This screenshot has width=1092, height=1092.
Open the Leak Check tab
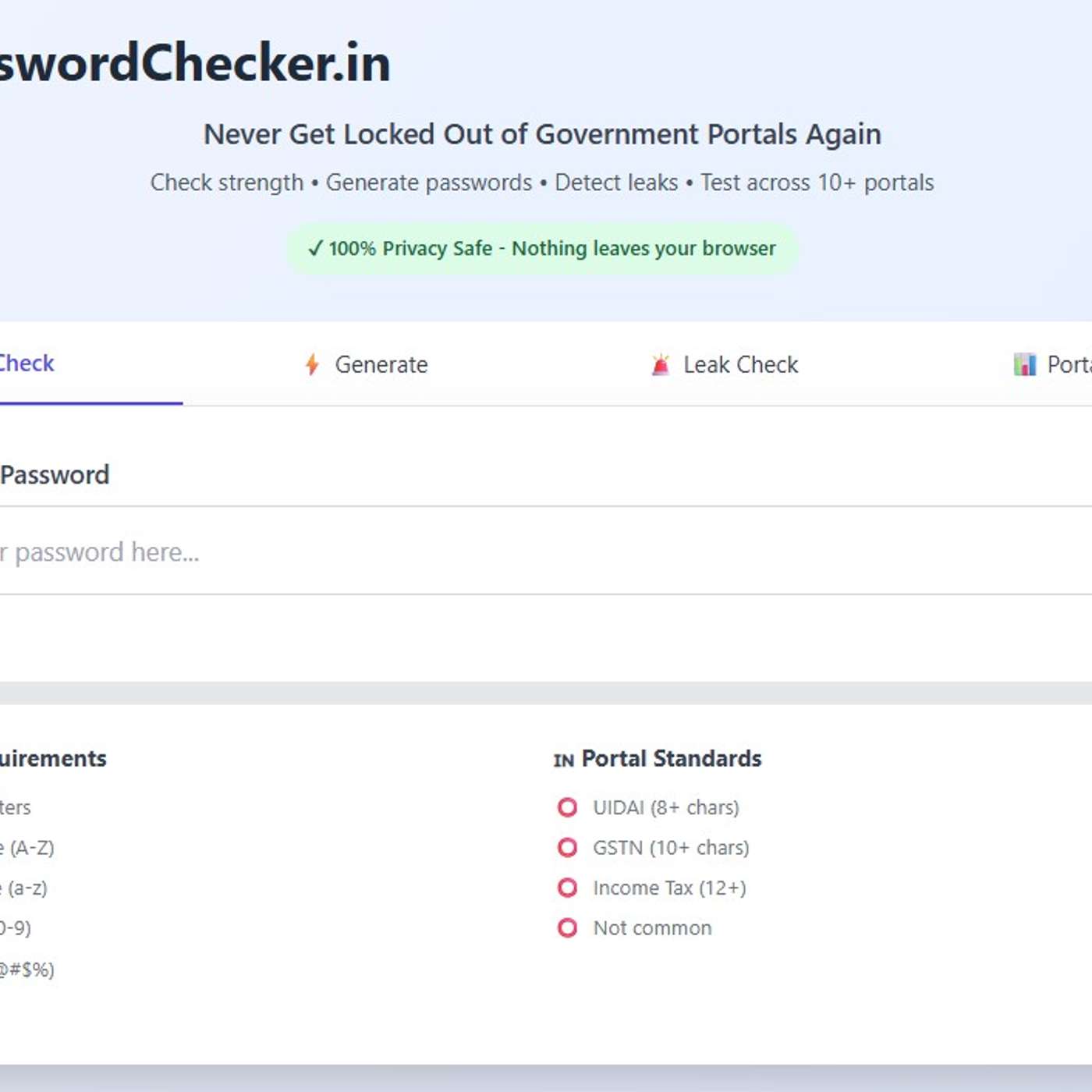[724, 364]
